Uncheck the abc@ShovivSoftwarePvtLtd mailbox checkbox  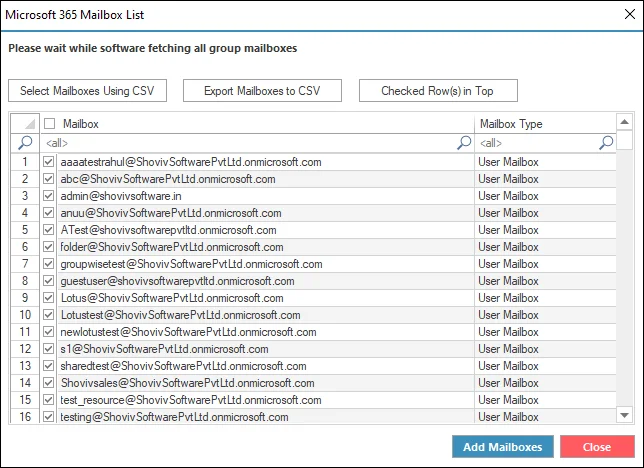click(48, 179)
